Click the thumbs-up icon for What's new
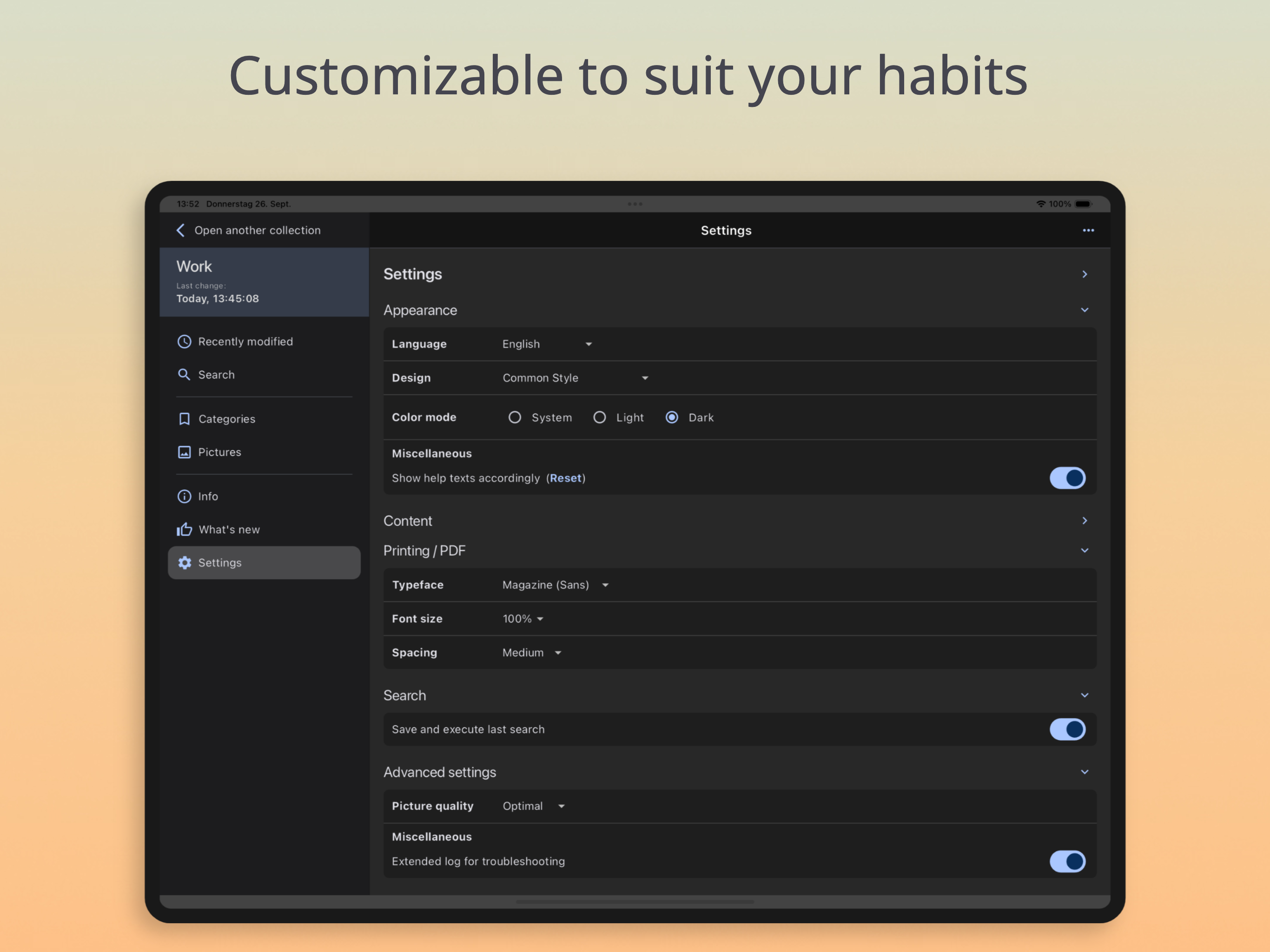This screenshot has height=952, width=1270. (184, 529)
